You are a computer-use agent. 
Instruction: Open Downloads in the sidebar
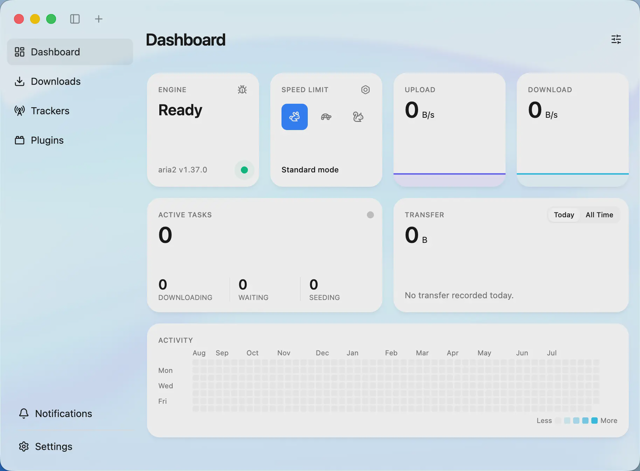[70, 81]
